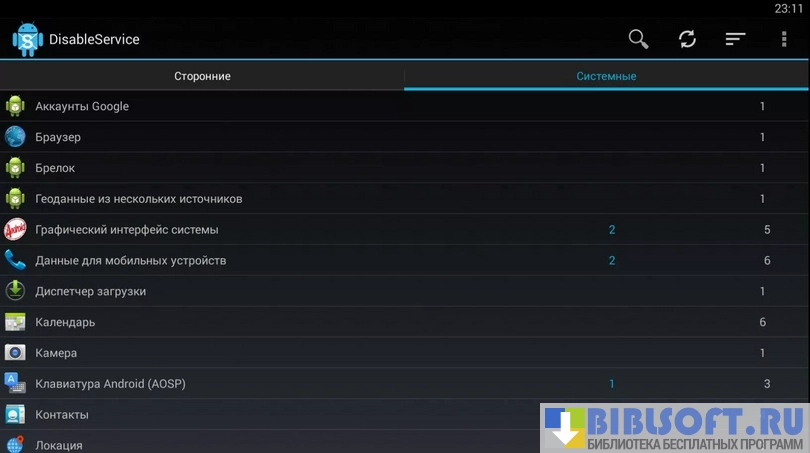This screenshot has height=453, width=810.
Task: Click the refresh icon in toolbar
Action: pos(687,39)
